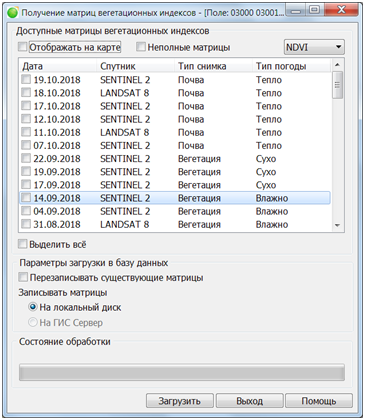Tick the checkbox for 17.10.2018
This screenshot has width=365, height=420.
coord(26,106)
